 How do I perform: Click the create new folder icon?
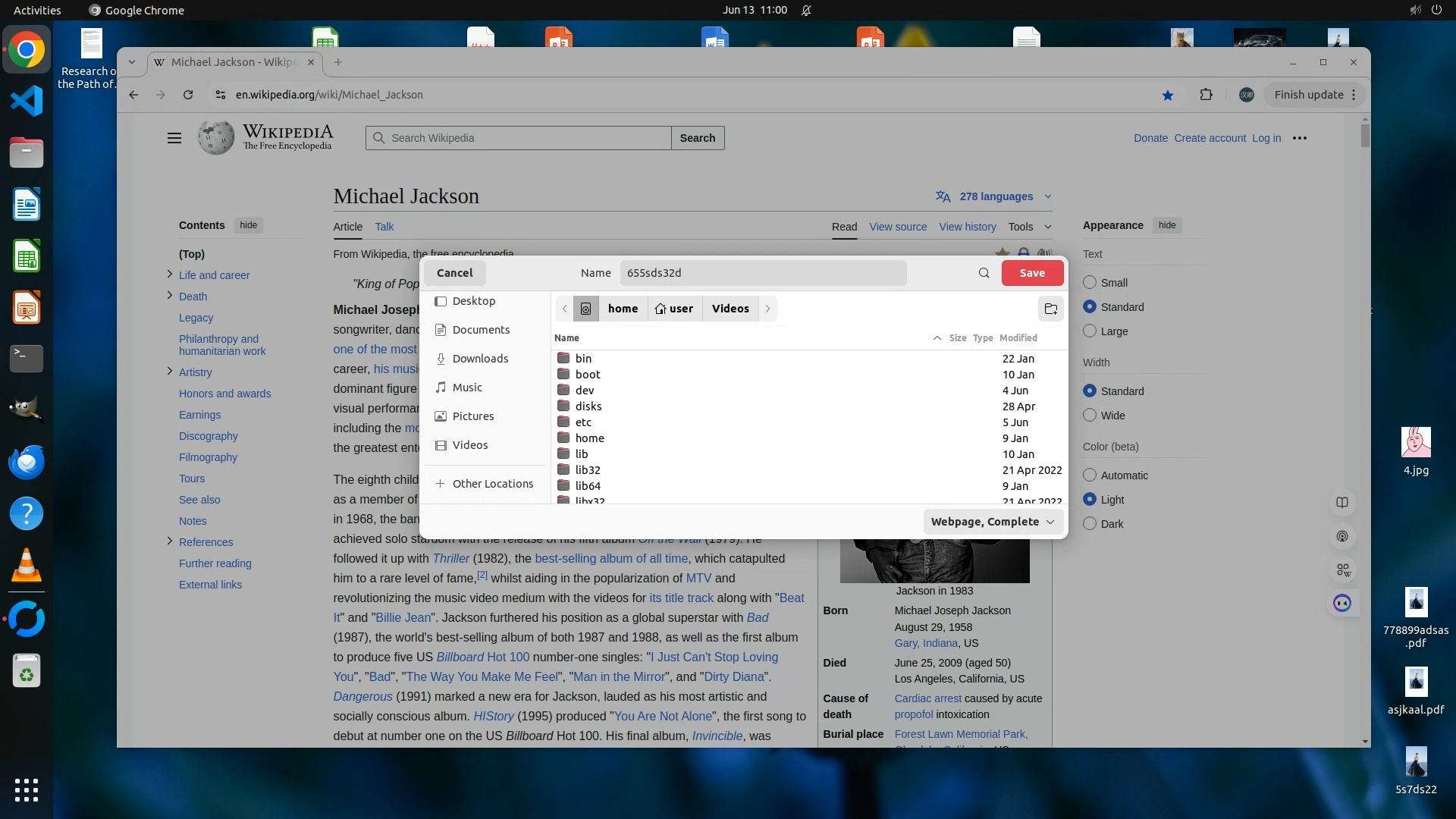click(x=1050, y=309)
